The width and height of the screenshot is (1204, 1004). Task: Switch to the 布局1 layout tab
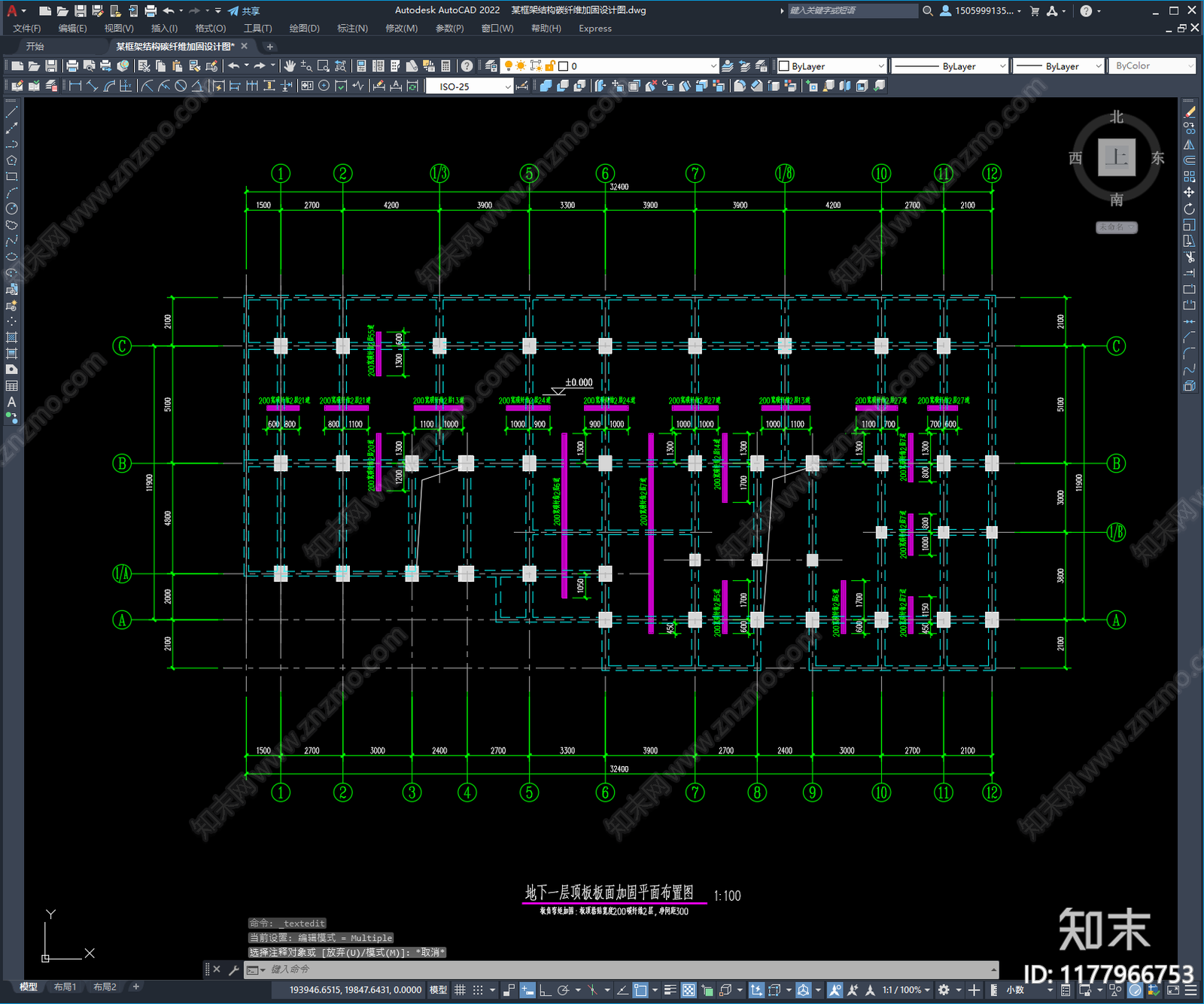click(65, 987)
